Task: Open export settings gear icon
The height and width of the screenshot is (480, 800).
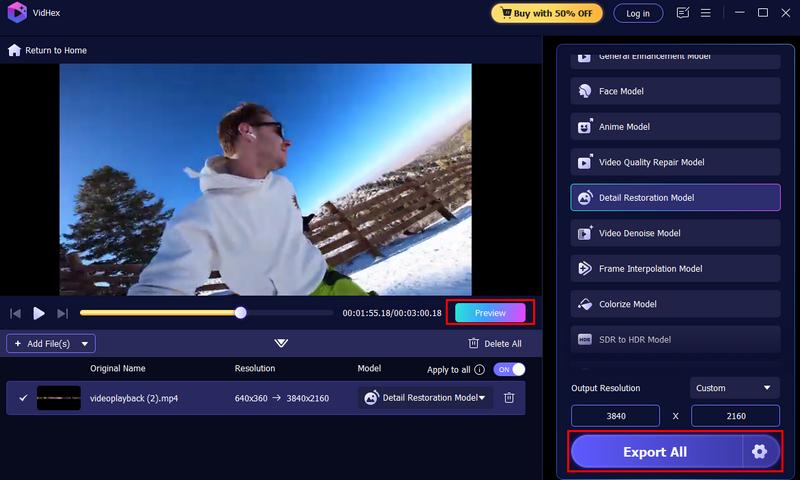Action: pos(759,452)
